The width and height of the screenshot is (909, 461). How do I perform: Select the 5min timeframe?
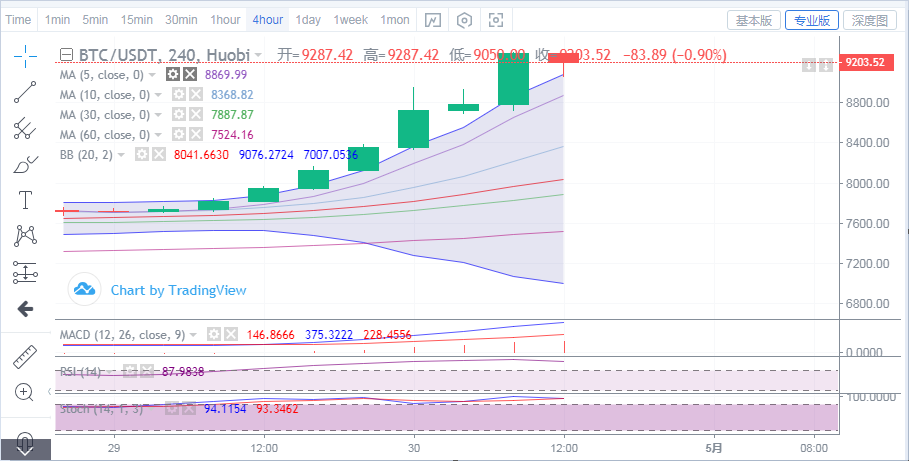click(95, 20)
